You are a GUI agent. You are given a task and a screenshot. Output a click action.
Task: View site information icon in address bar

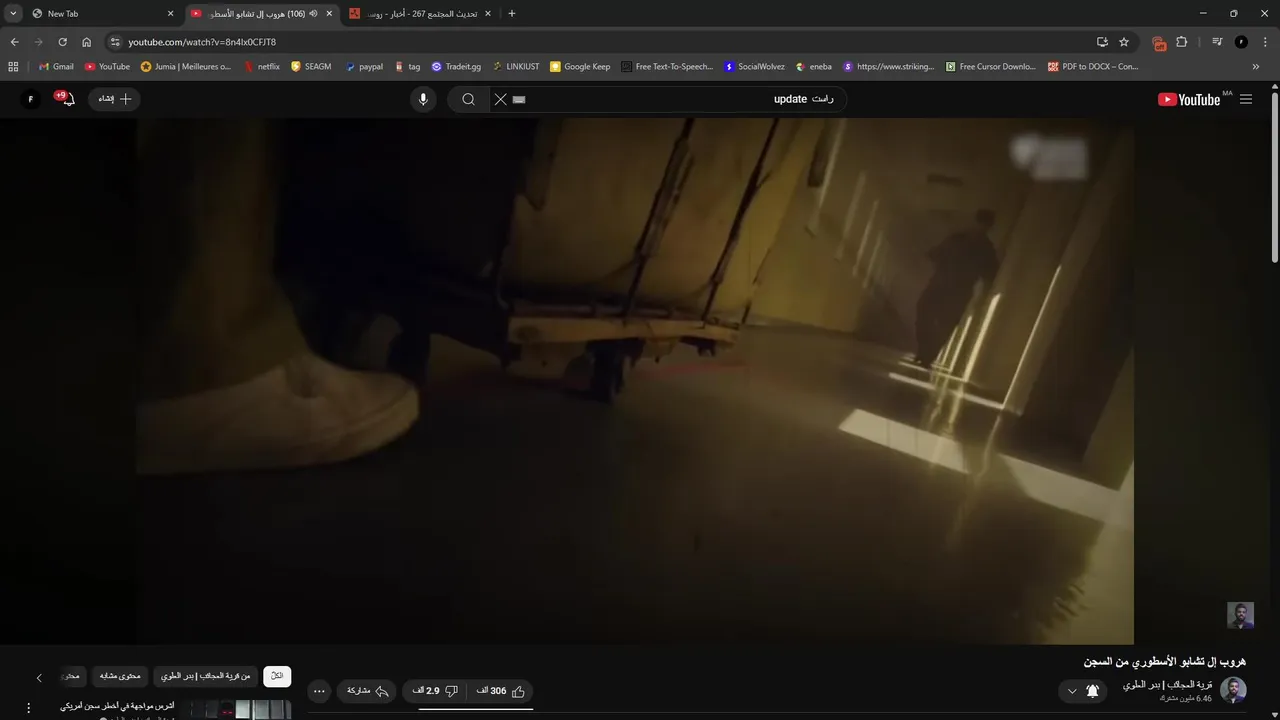pyautogui.click(x=115, y=42)
